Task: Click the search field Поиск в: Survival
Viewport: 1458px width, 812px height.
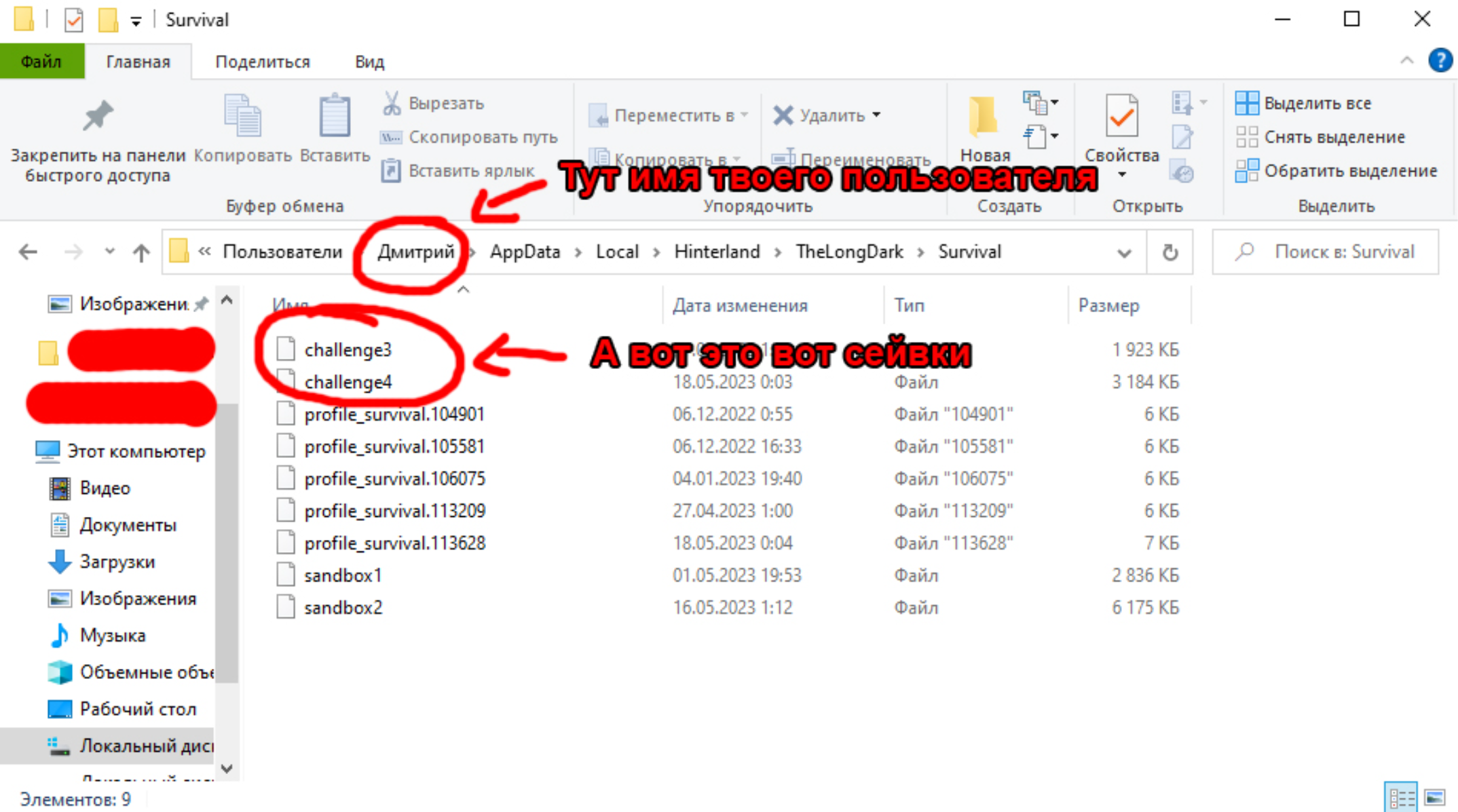Action: pyautogui.click(x=1325, y=252)
